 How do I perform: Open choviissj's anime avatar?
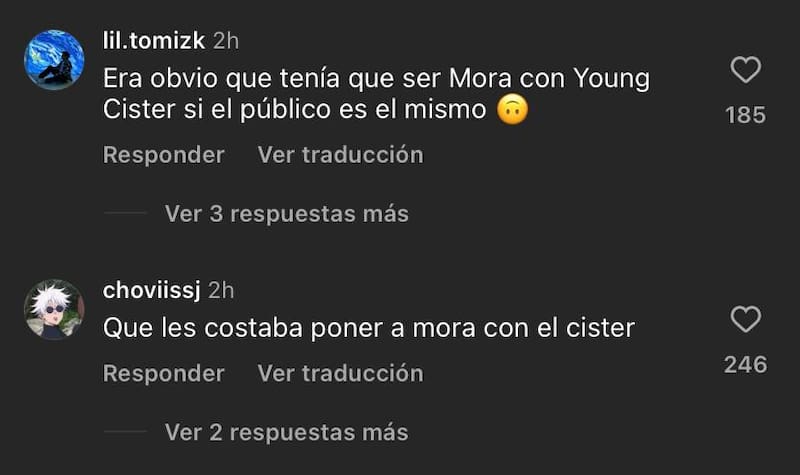54,309
